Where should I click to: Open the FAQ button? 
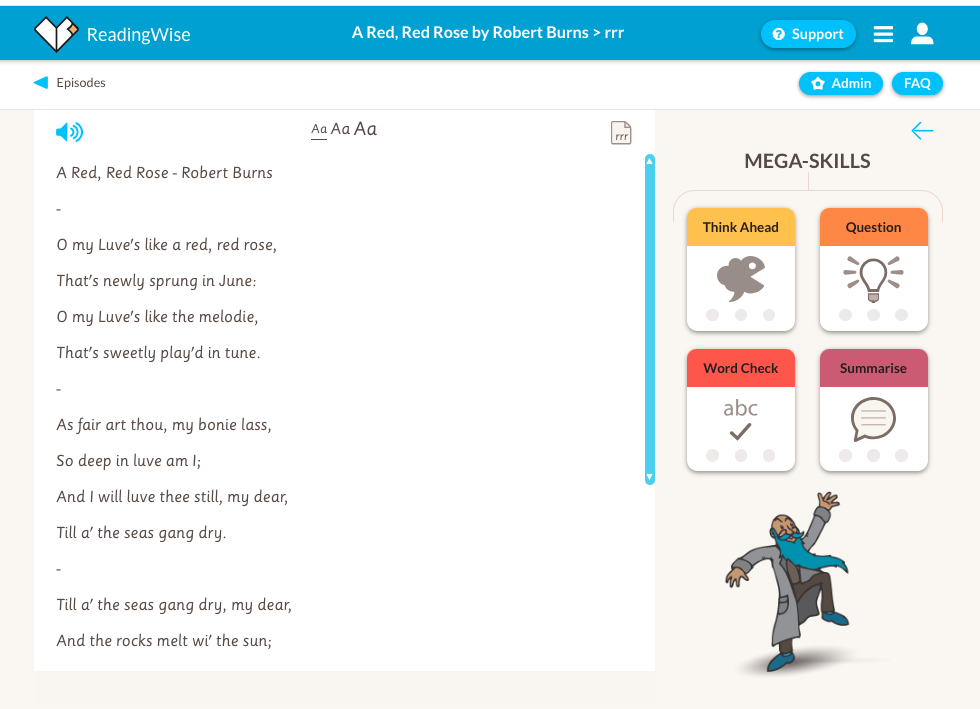[x=917, y=83]
